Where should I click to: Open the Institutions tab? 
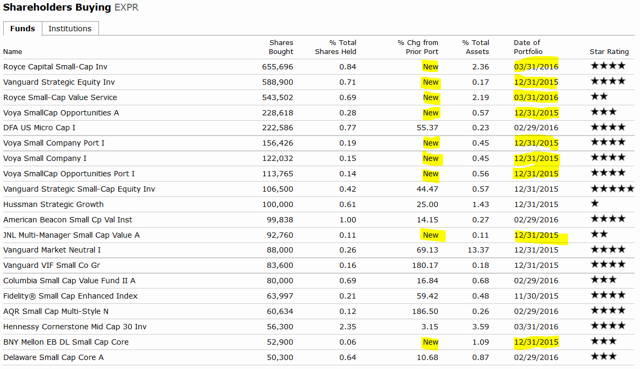tap(70, 29)
